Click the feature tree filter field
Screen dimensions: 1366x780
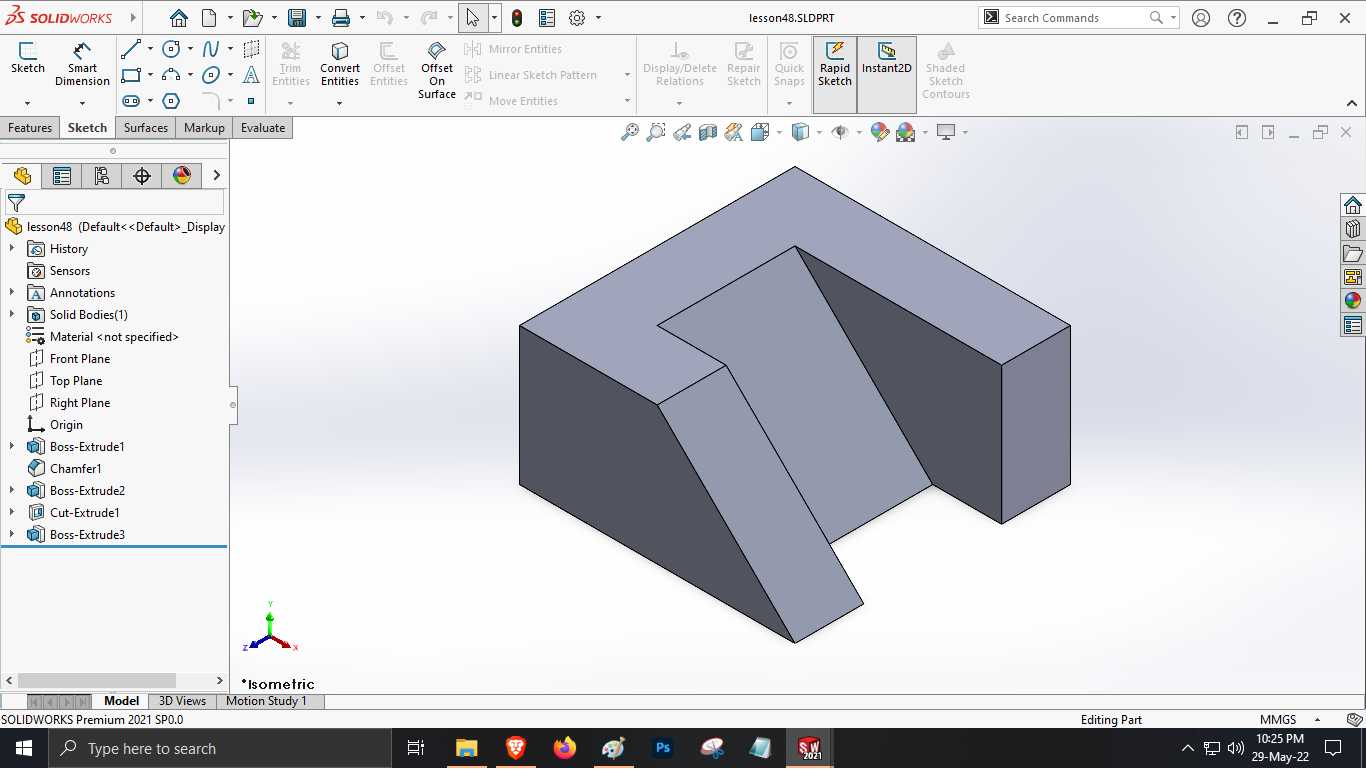(x=115, y=203)
